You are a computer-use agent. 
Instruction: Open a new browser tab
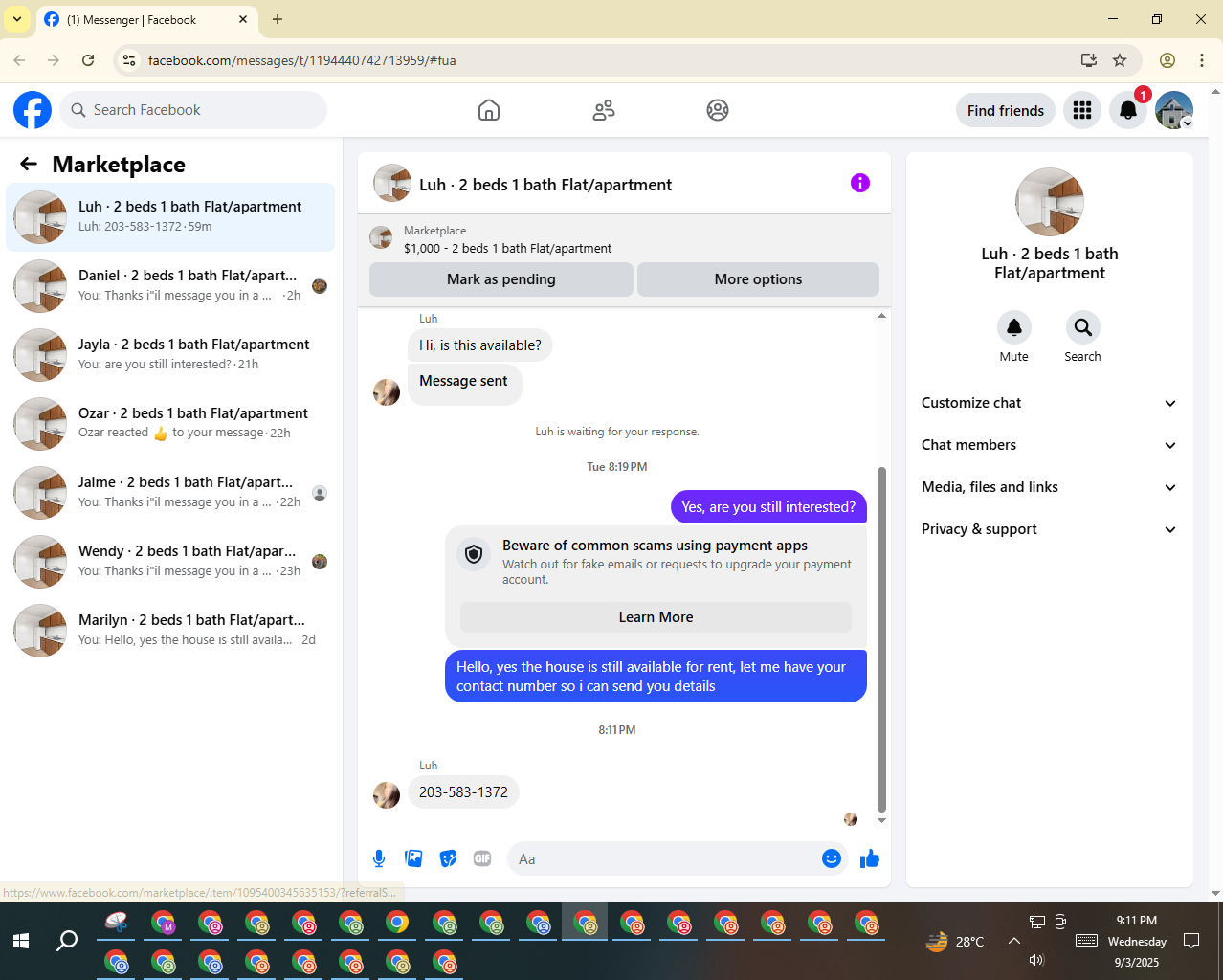tap(278, 19)
